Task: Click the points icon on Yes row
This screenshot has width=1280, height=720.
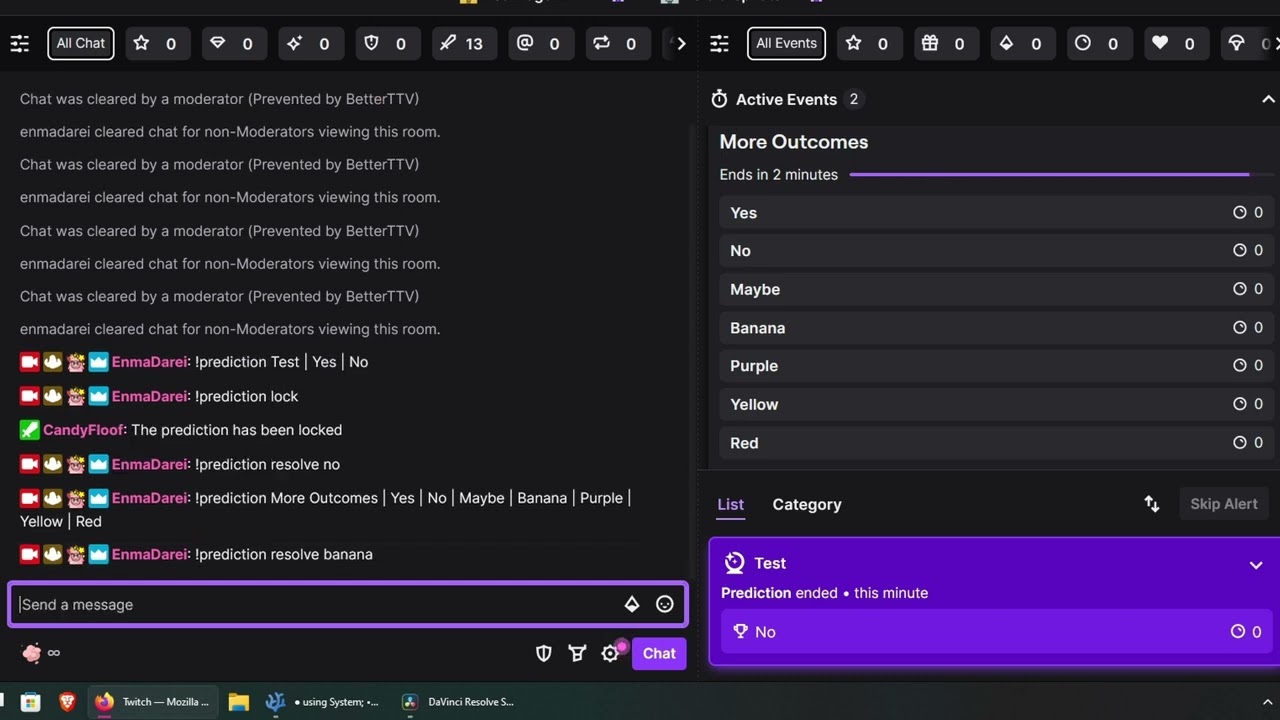Action: tap(1240, 212)
